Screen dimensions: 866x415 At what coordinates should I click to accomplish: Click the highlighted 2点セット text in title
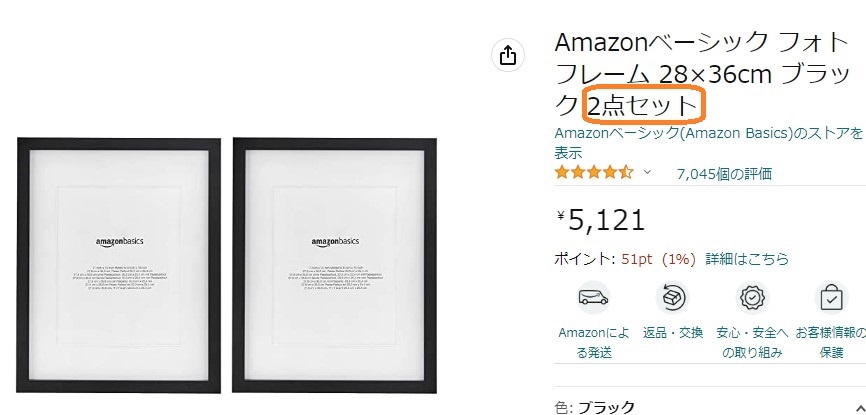point(645,105)
